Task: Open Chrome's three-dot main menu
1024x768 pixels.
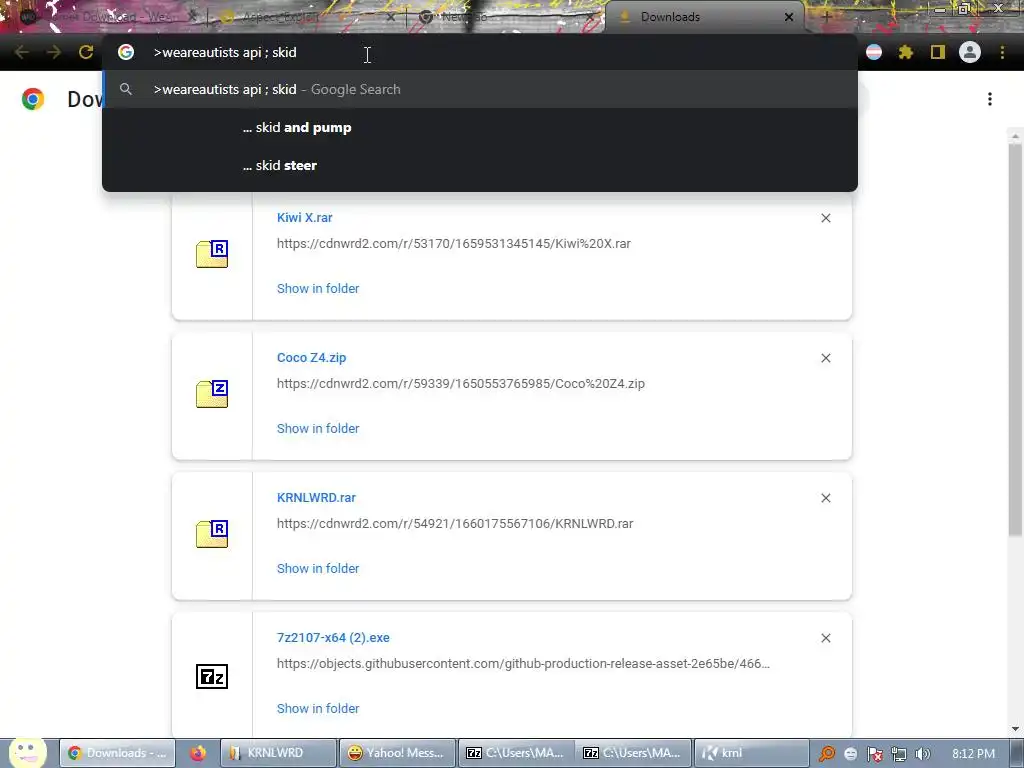Action: [1002, 52]
